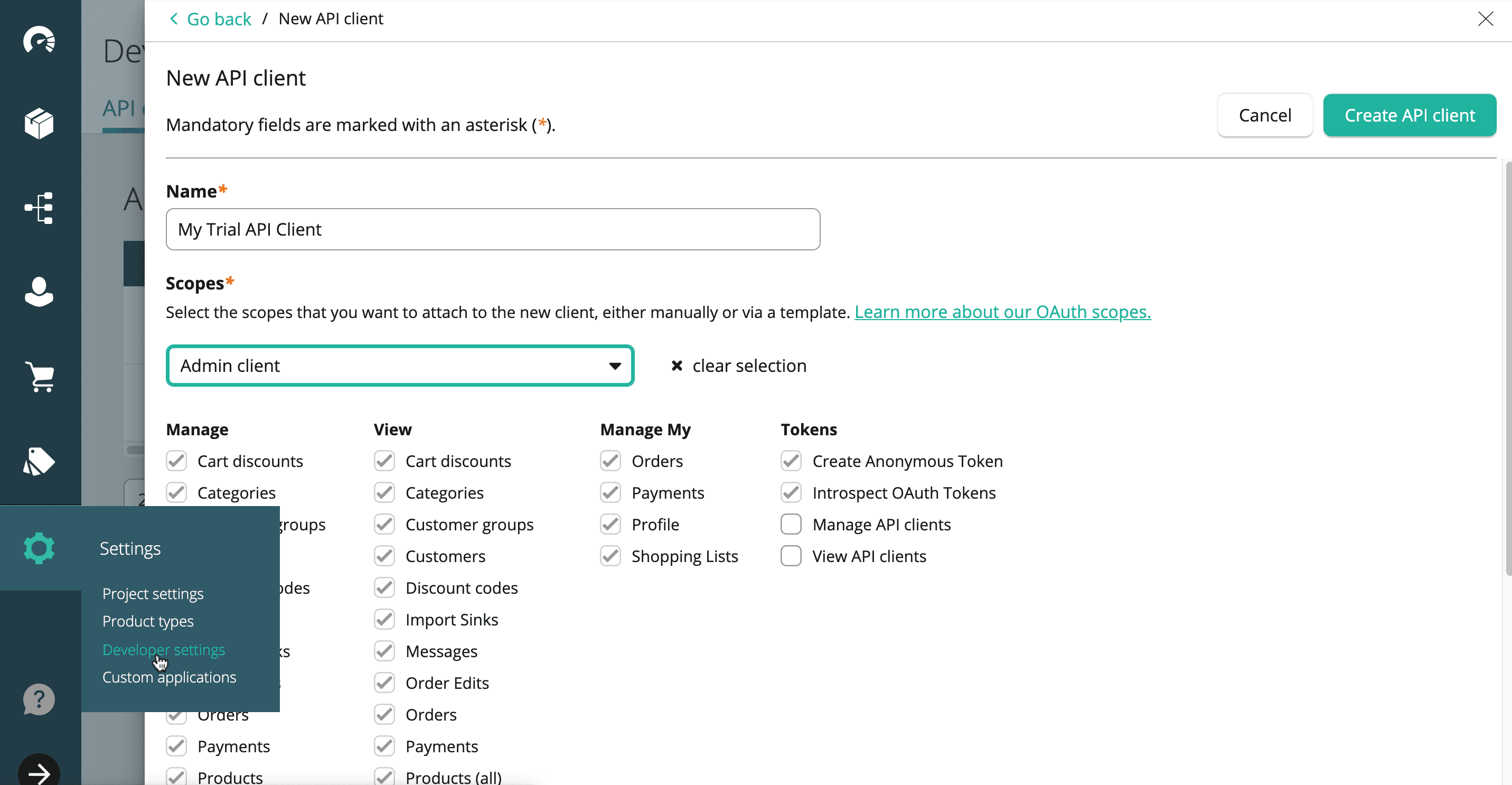Click the dashboard speedometer icon in sidebar
The width and height of the screenshot is (1512, 785).
coord(39,40)
